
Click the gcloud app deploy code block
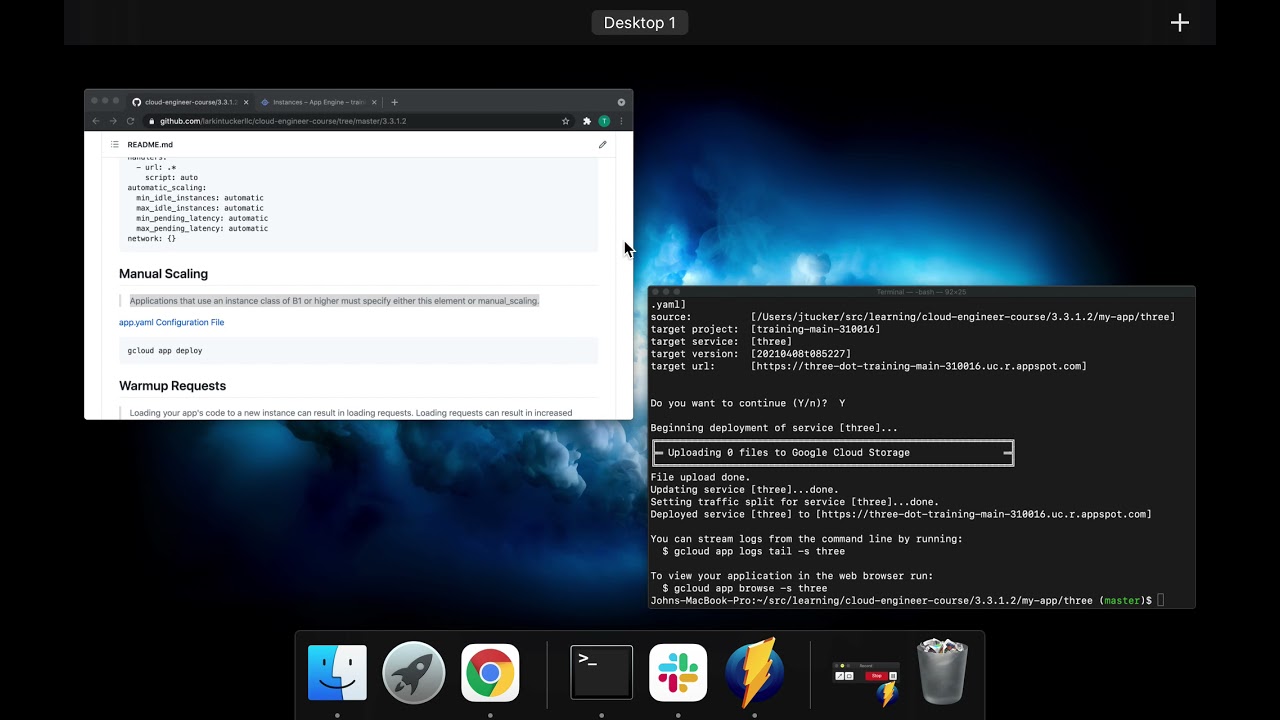358,350
